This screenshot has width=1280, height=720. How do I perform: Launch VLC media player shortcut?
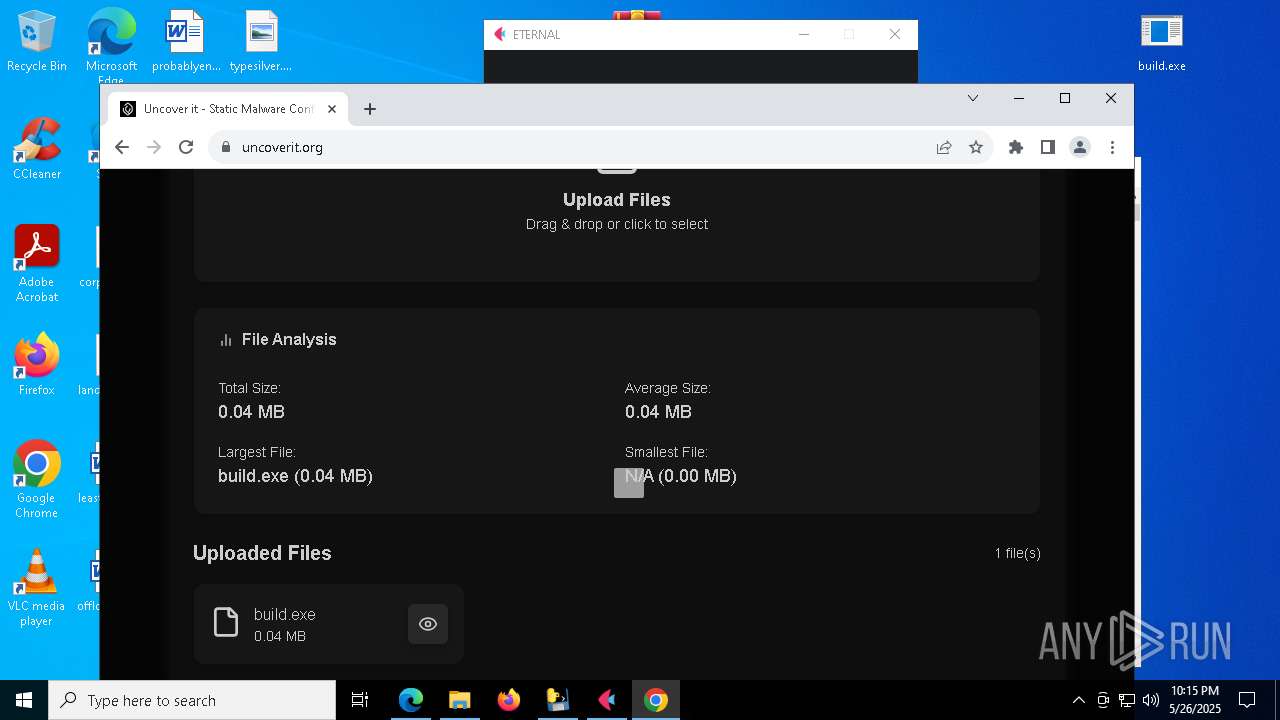point(37,588)
